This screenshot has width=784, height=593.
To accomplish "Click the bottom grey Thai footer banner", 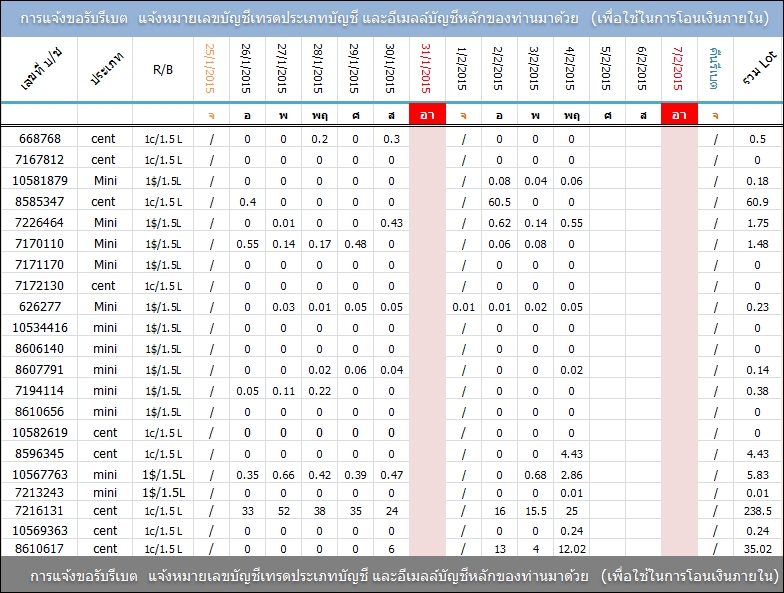I will 392,575.
